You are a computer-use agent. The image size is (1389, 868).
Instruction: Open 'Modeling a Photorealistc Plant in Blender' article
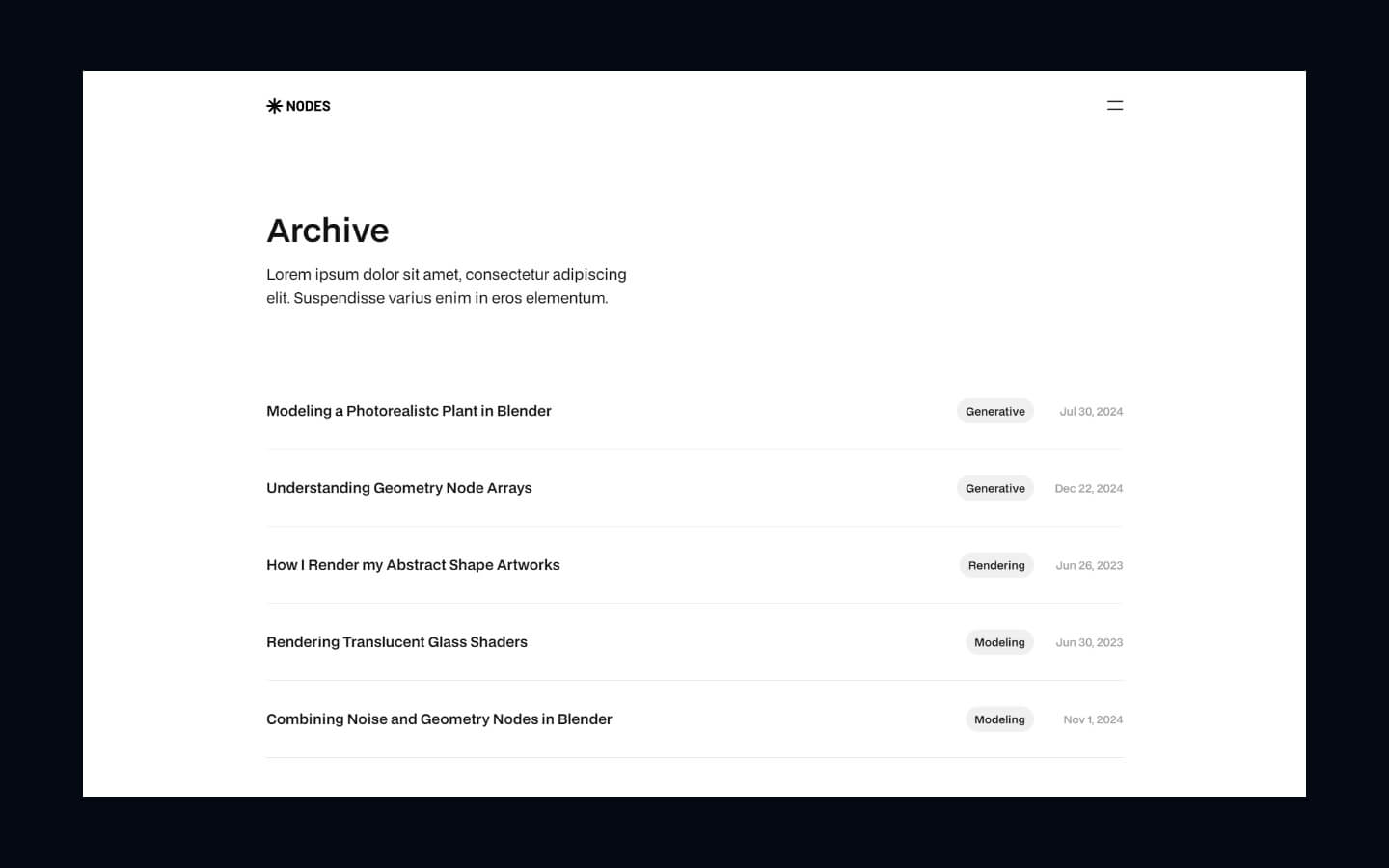point(409,411)
